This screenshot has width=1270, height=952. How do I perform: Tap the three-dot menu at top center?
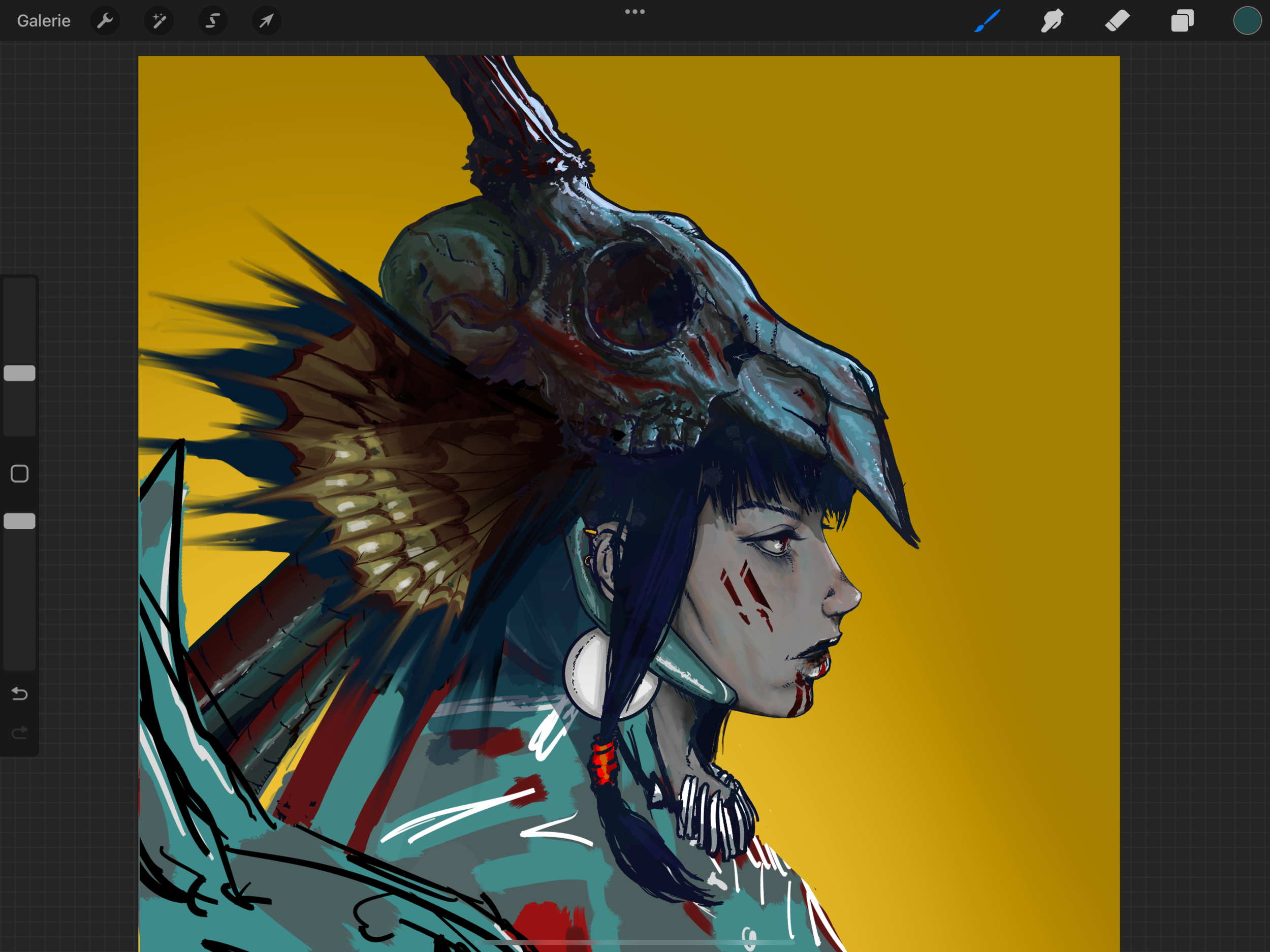coord(634,12)
